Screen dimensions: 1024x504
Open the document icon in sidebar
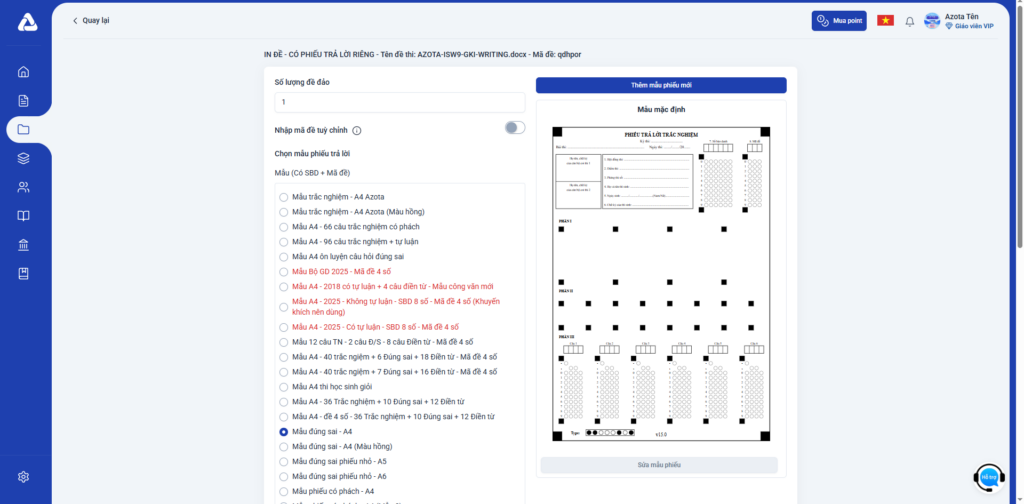pyautogui.click(x=24, y=100)
